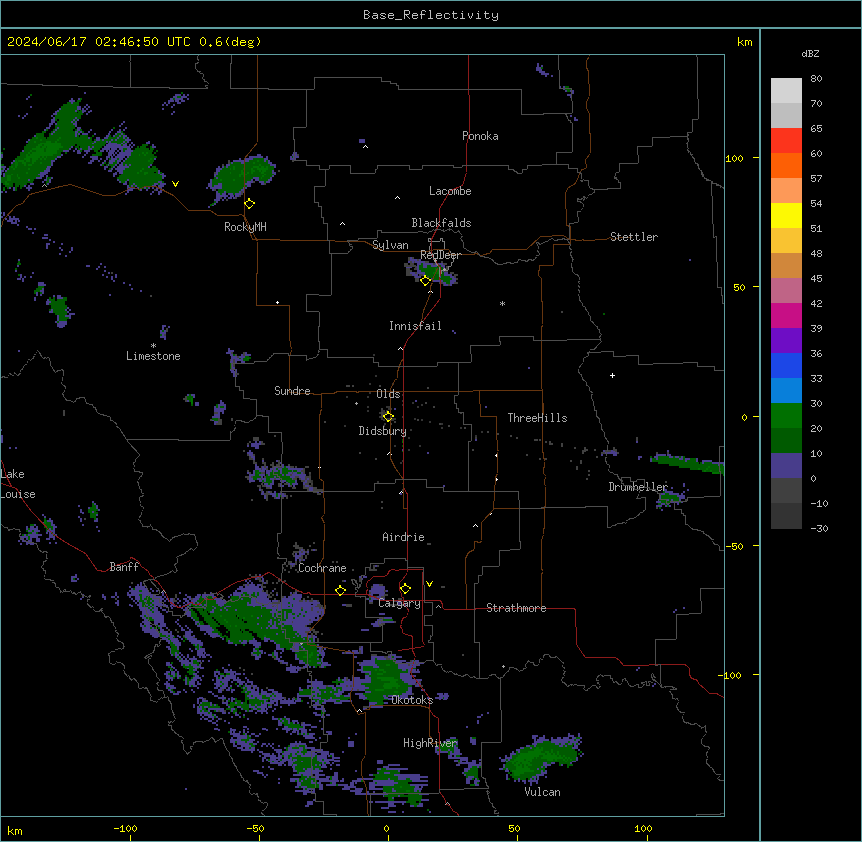Click the Lacombe city label
The height and width of the screenshot is (842, 862).
pos(450,191)
